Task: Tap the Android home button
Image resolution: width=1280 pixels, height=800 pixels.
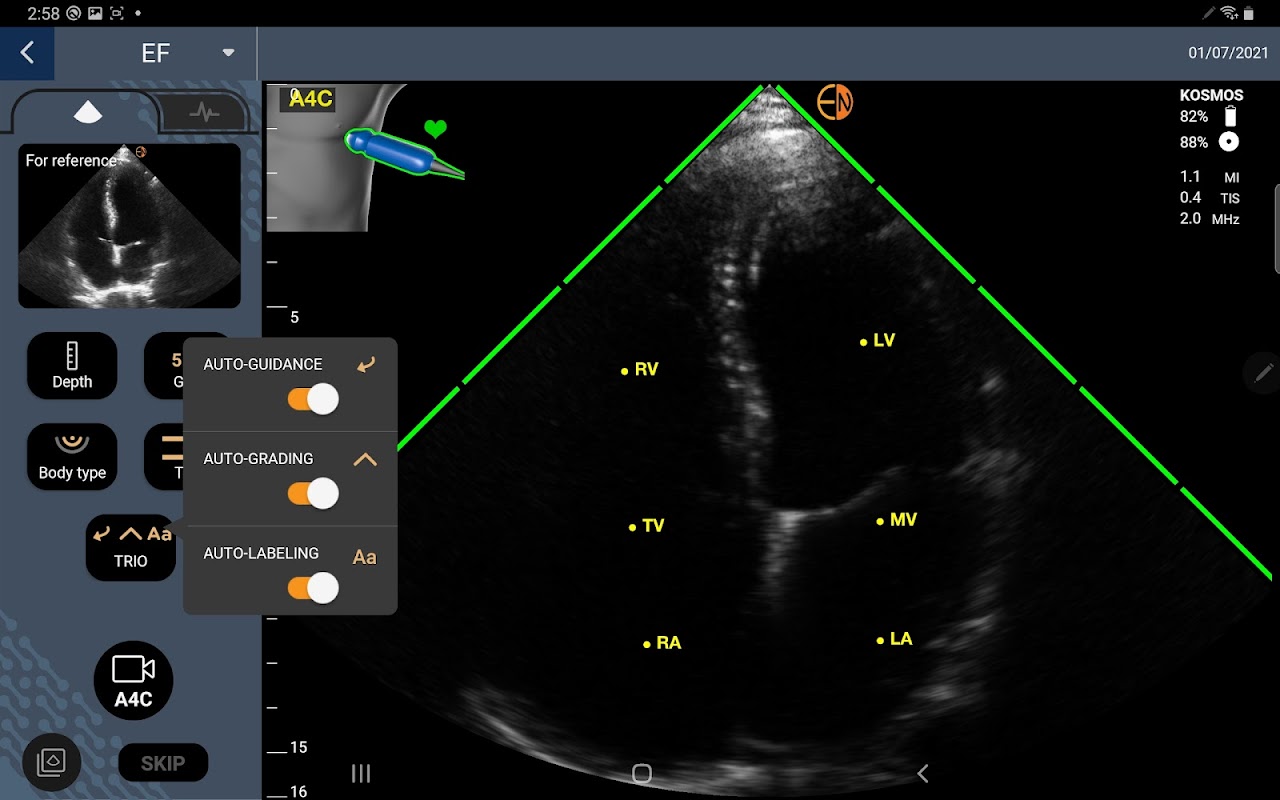Action: pyautogui.click(x=642, y=773)
